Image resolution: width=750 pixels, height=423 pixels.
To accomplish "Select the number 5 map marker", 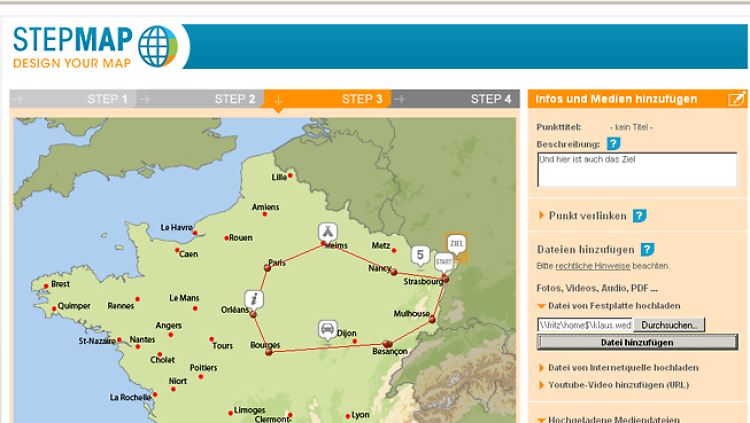I will 421,255.
